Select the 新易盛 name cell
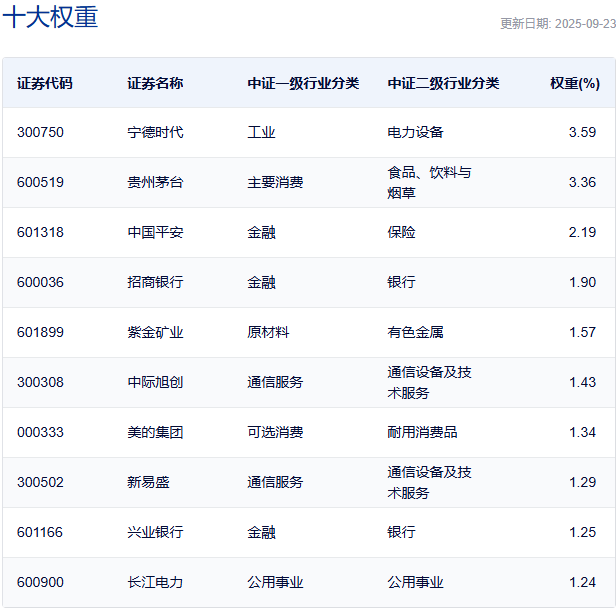 point(148,482)
